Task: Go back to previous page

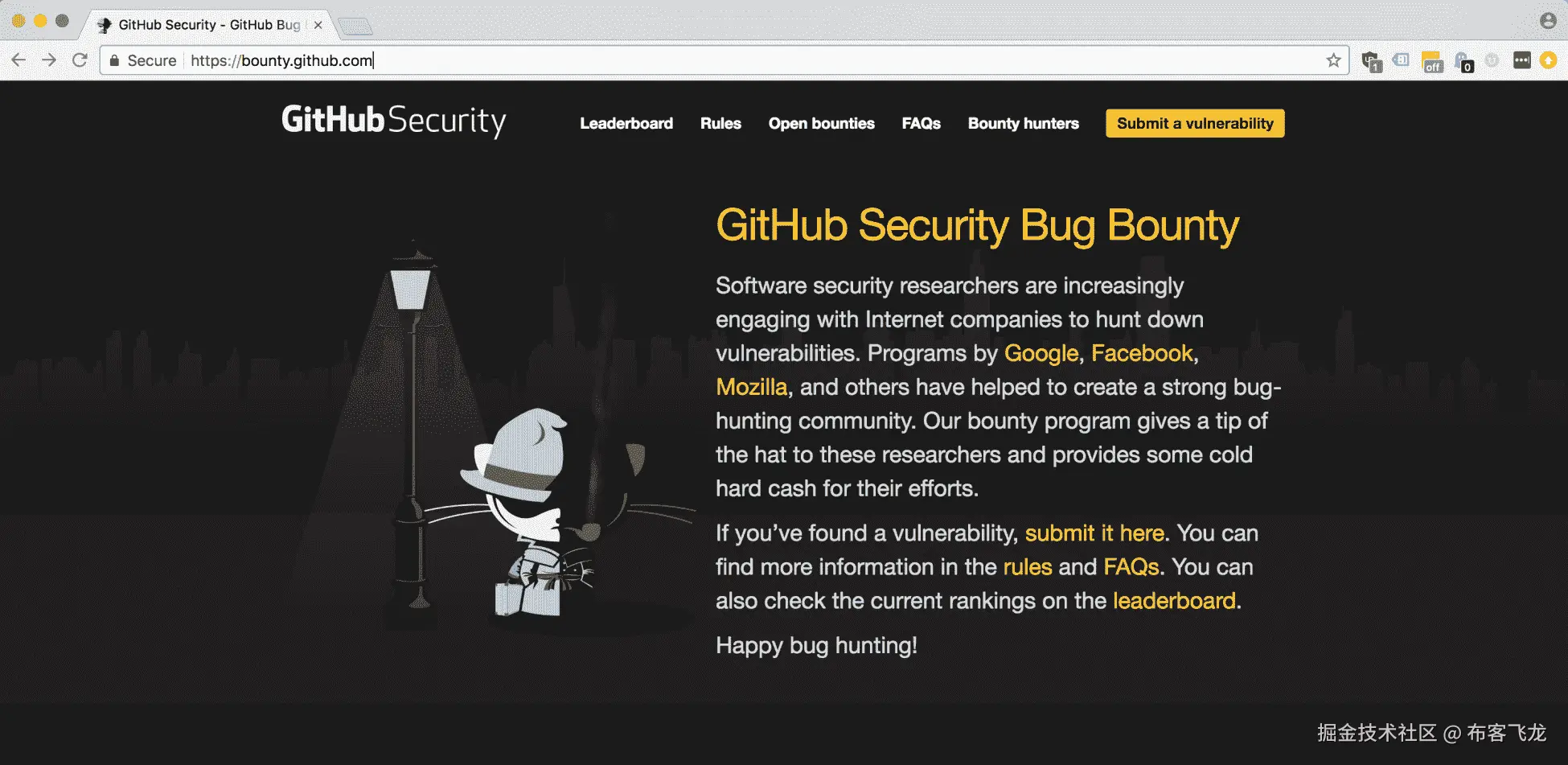Action: (x=18, y=60)
